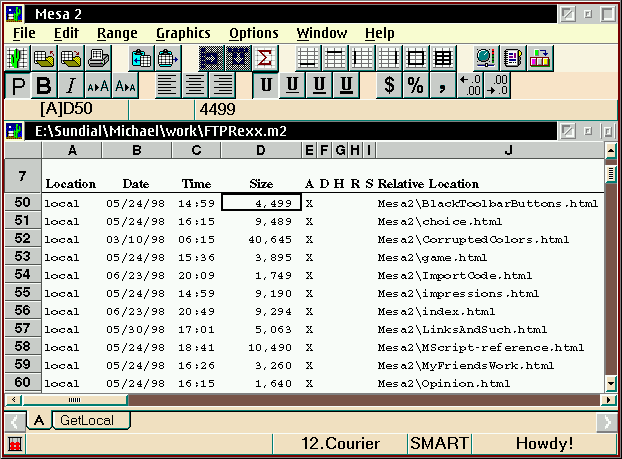Center align the cell text
Screen dimensions: 622x459
[x=195, y=85]
